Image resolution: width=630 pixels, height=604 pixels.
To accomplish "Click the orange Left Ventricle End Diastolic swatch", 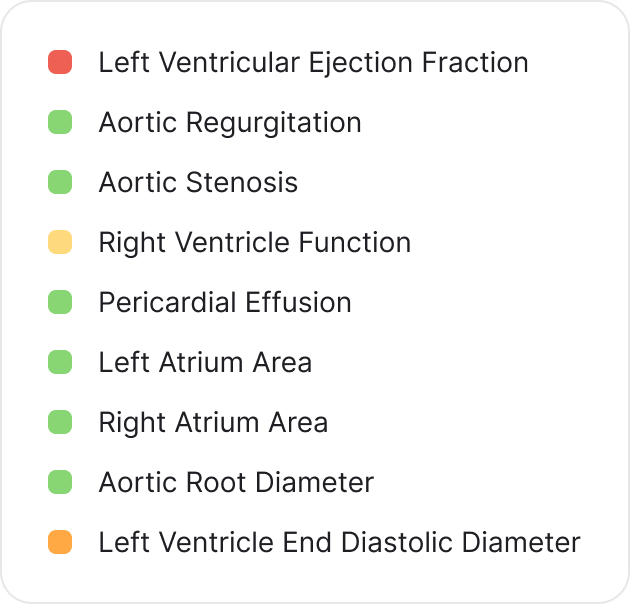I will pos(60,542).
